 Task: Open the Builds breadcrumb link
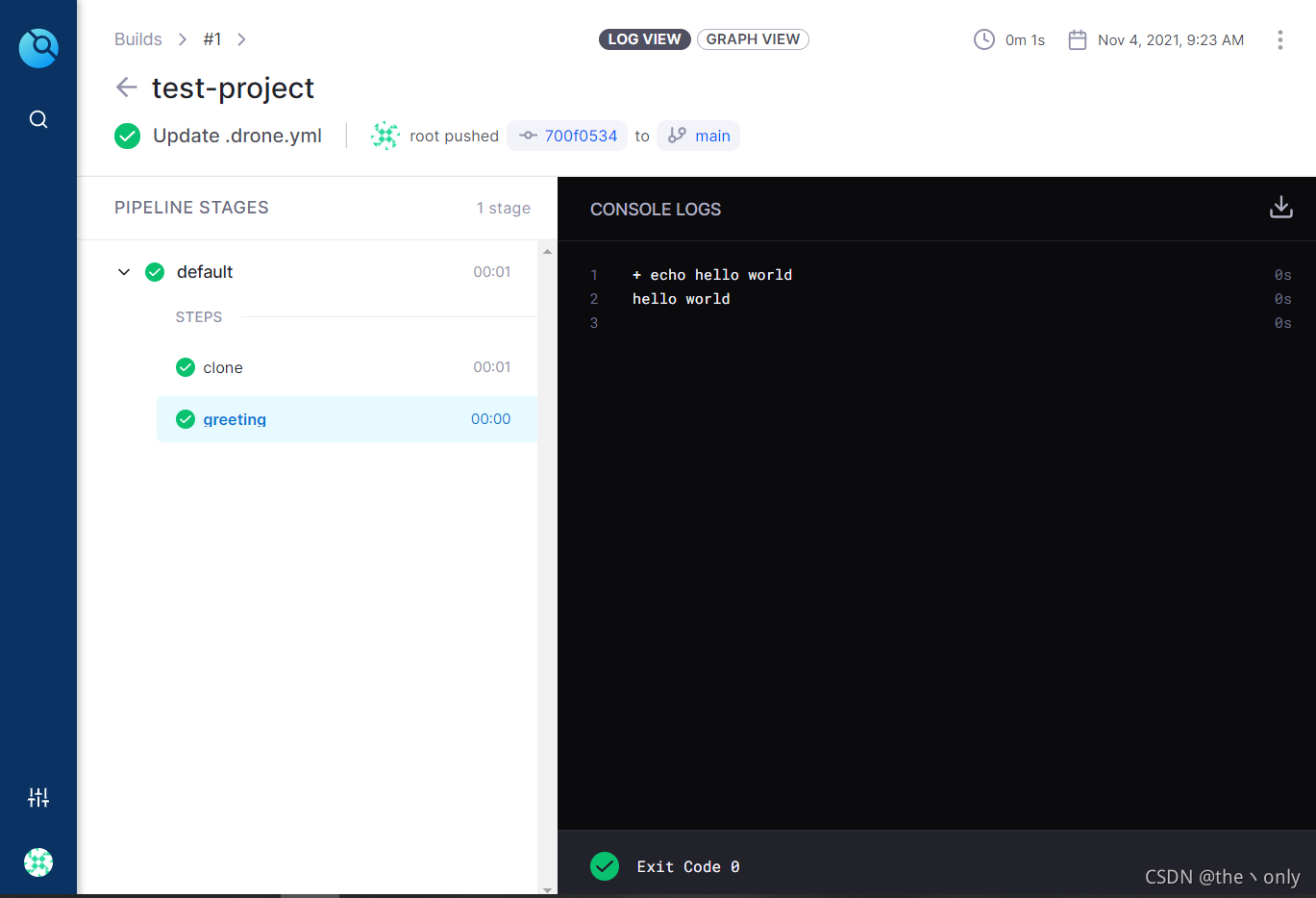138,39
